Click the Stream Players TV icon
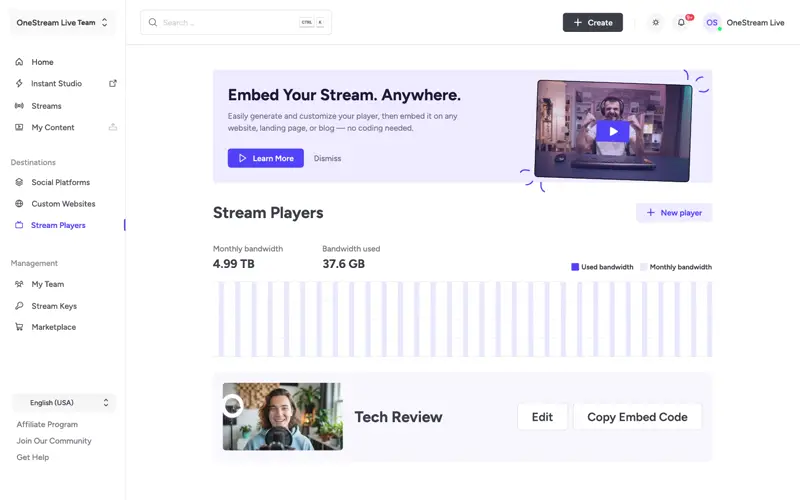The image size is (800, 500). click(19, 225)
